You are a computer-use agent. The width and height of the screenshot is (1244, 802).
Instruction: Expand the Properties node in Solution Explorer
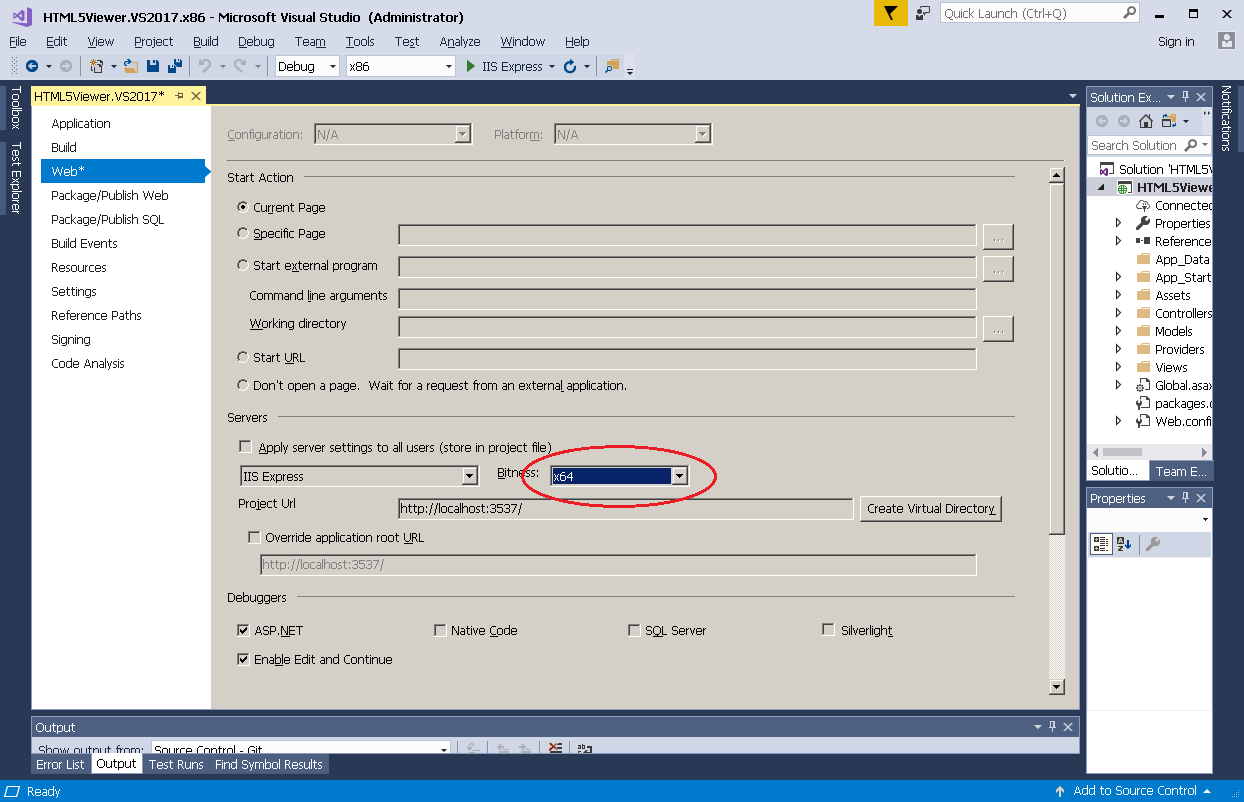coord(1119,223)
